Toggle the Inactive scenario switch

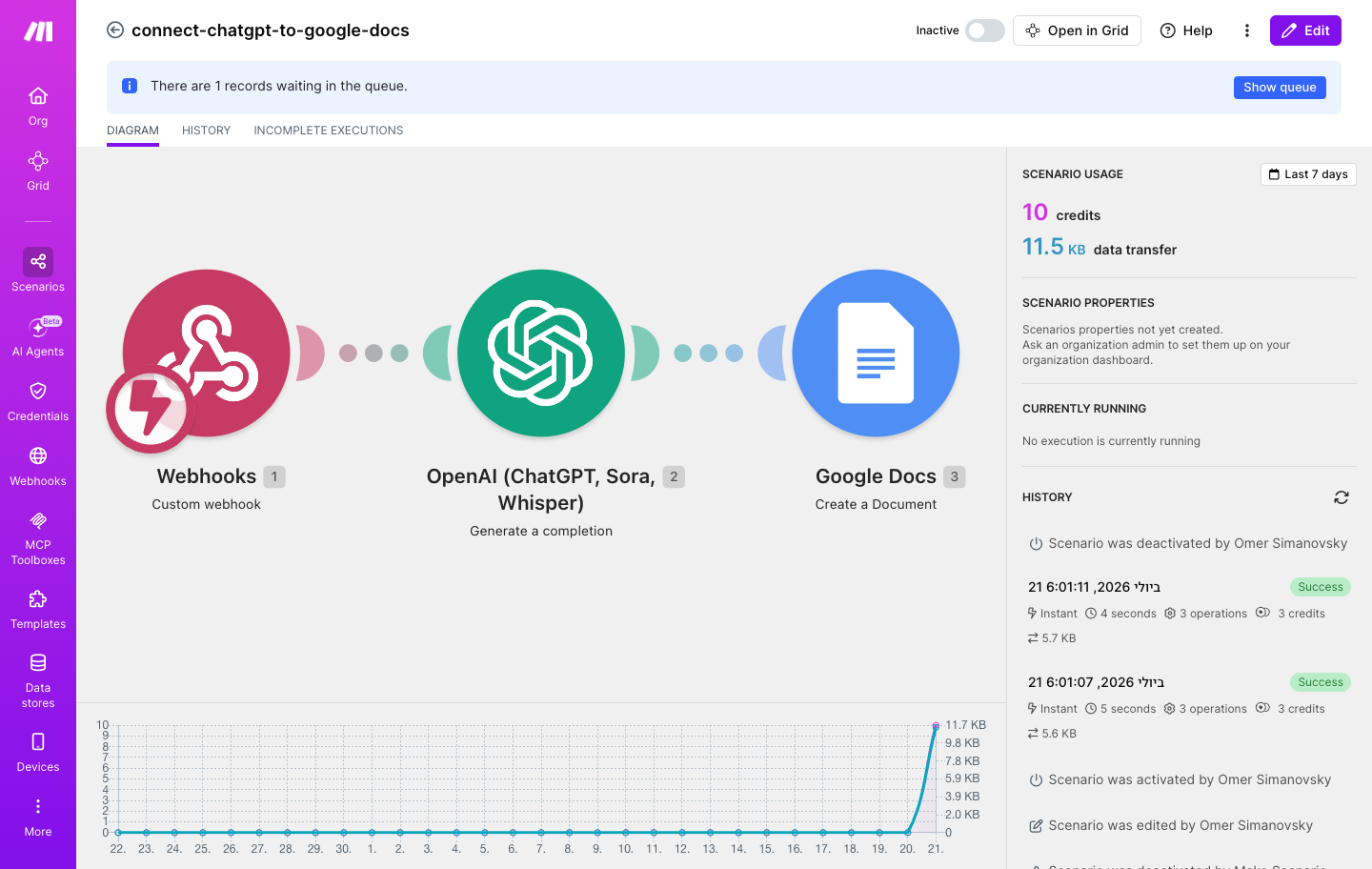[x=985, y=30]
